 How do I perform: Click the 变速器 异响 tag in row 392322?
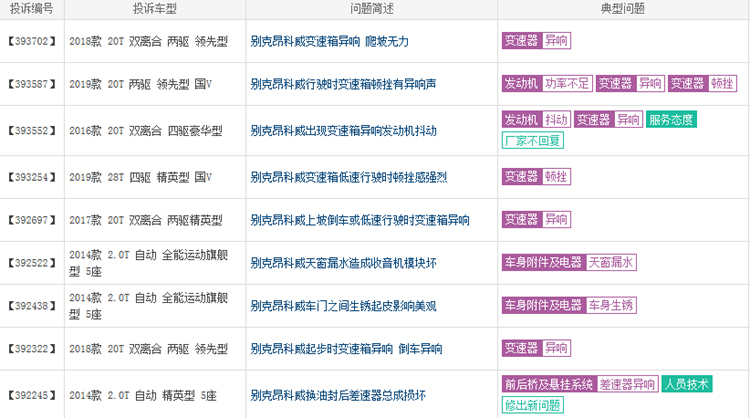(x=536, y=348)
